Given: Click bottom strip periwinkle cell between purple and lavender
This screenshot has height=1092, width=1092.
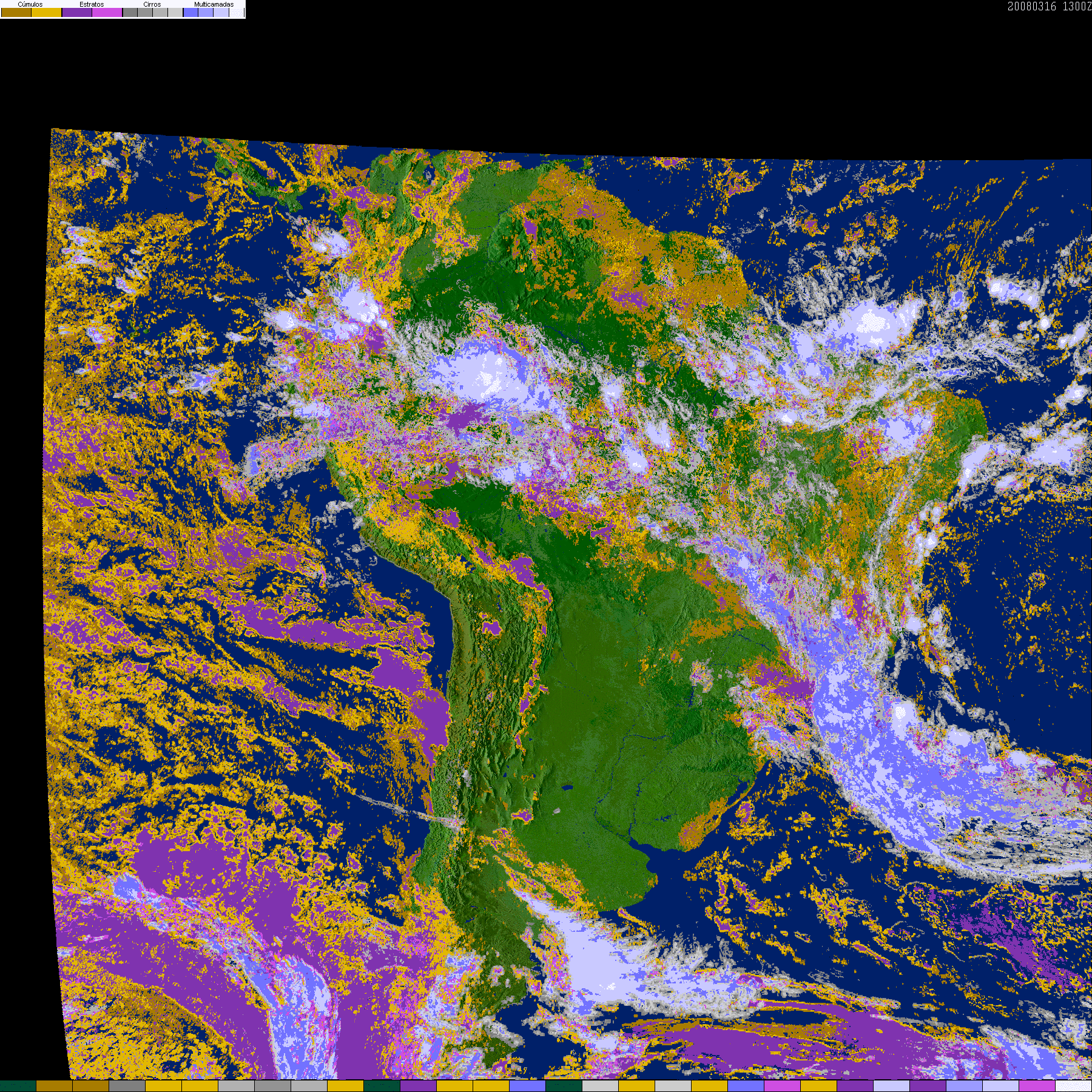Looking at the screenshot, I should click(x=965, y=1086).
